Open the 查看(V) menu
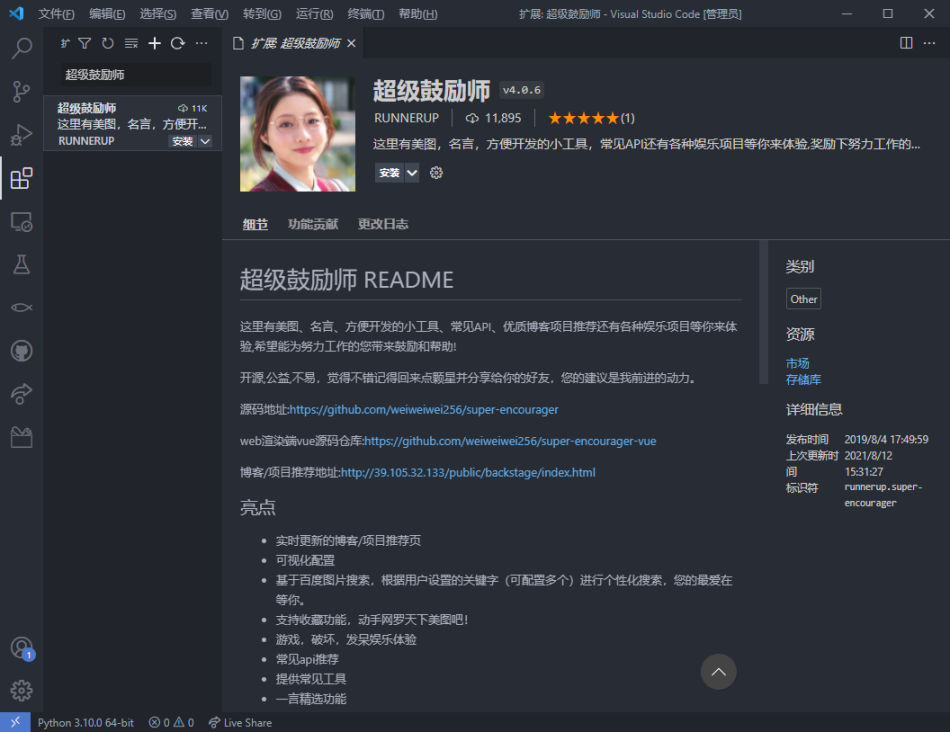The width and height of the screenshot is (950, 732). 210,14
